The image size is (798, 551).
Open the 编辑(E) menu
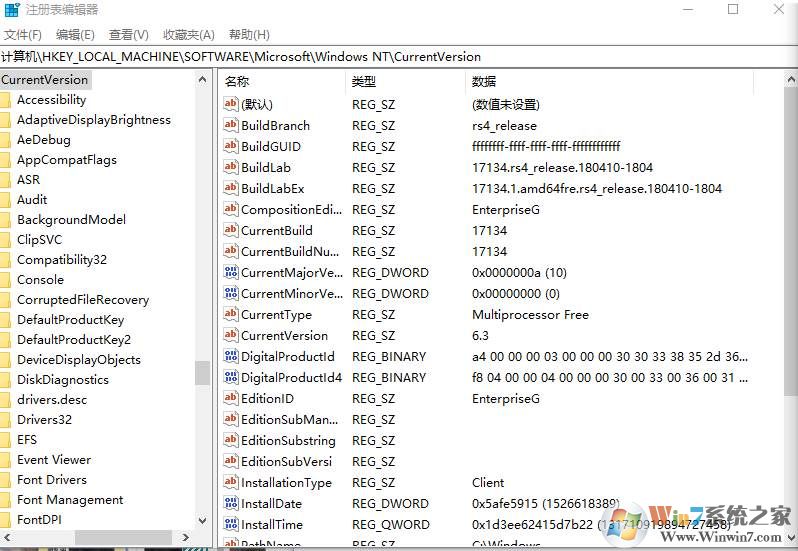click(75, 35)
